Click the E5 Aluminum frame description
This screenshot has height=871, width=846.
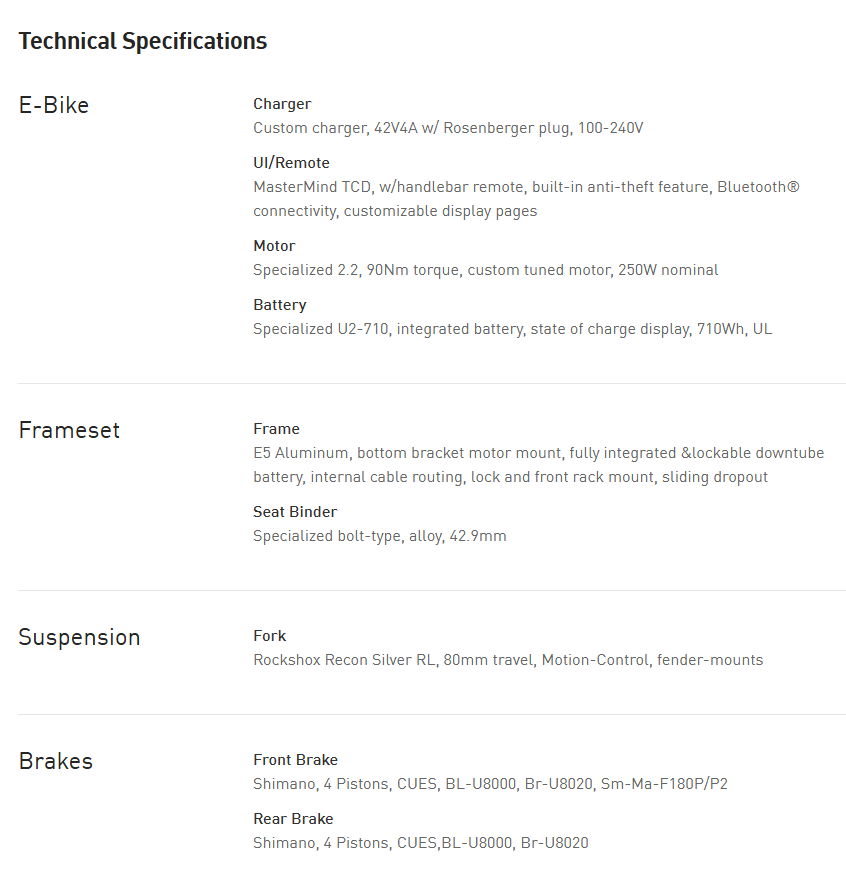tap(538, 465)
